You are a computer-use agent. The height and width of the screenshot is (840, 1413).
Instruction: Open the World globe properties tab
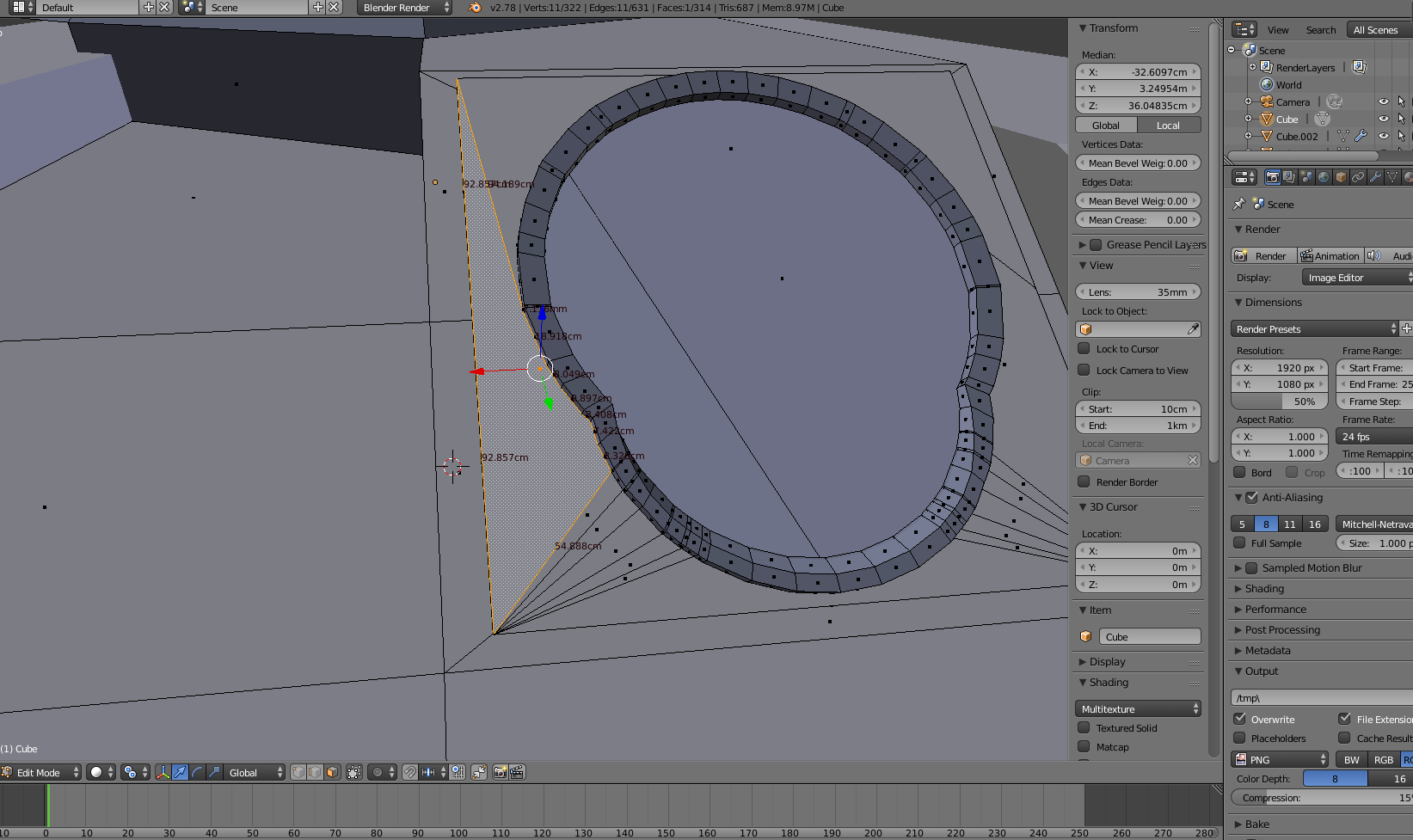pyautogui.click(x=1324, y=177)
